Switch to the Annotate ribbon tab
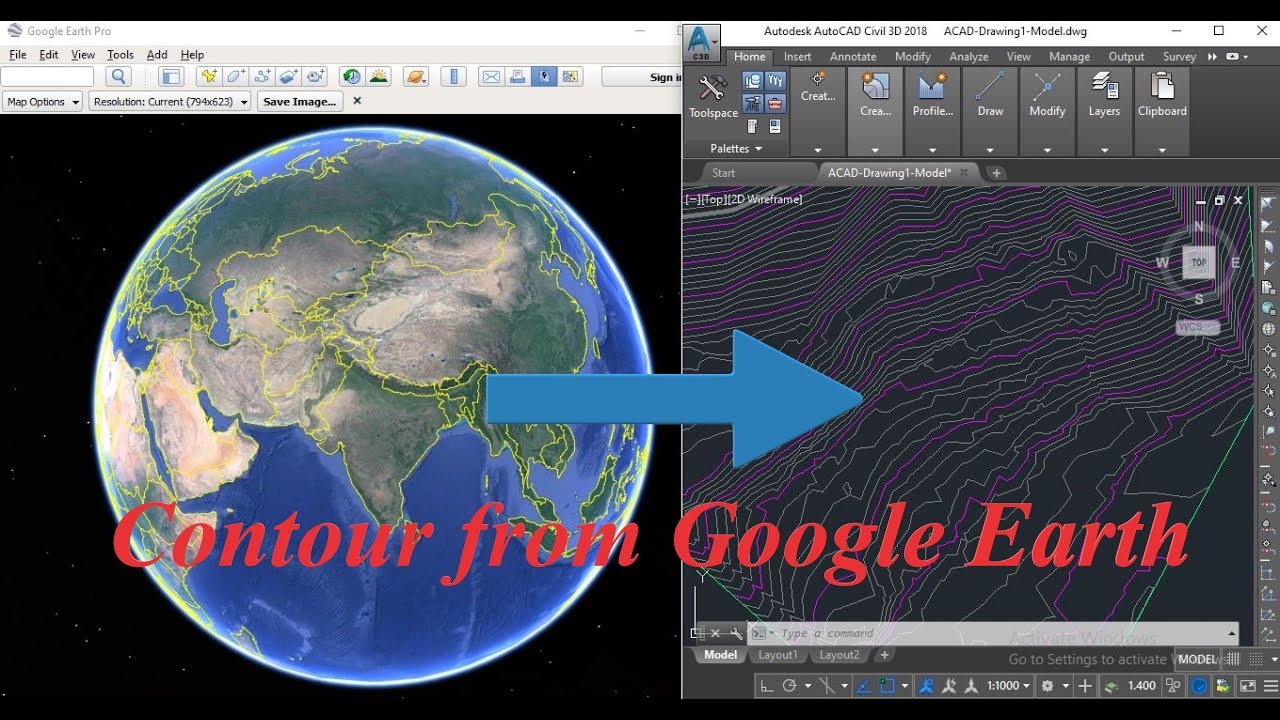 coord(853,57)
